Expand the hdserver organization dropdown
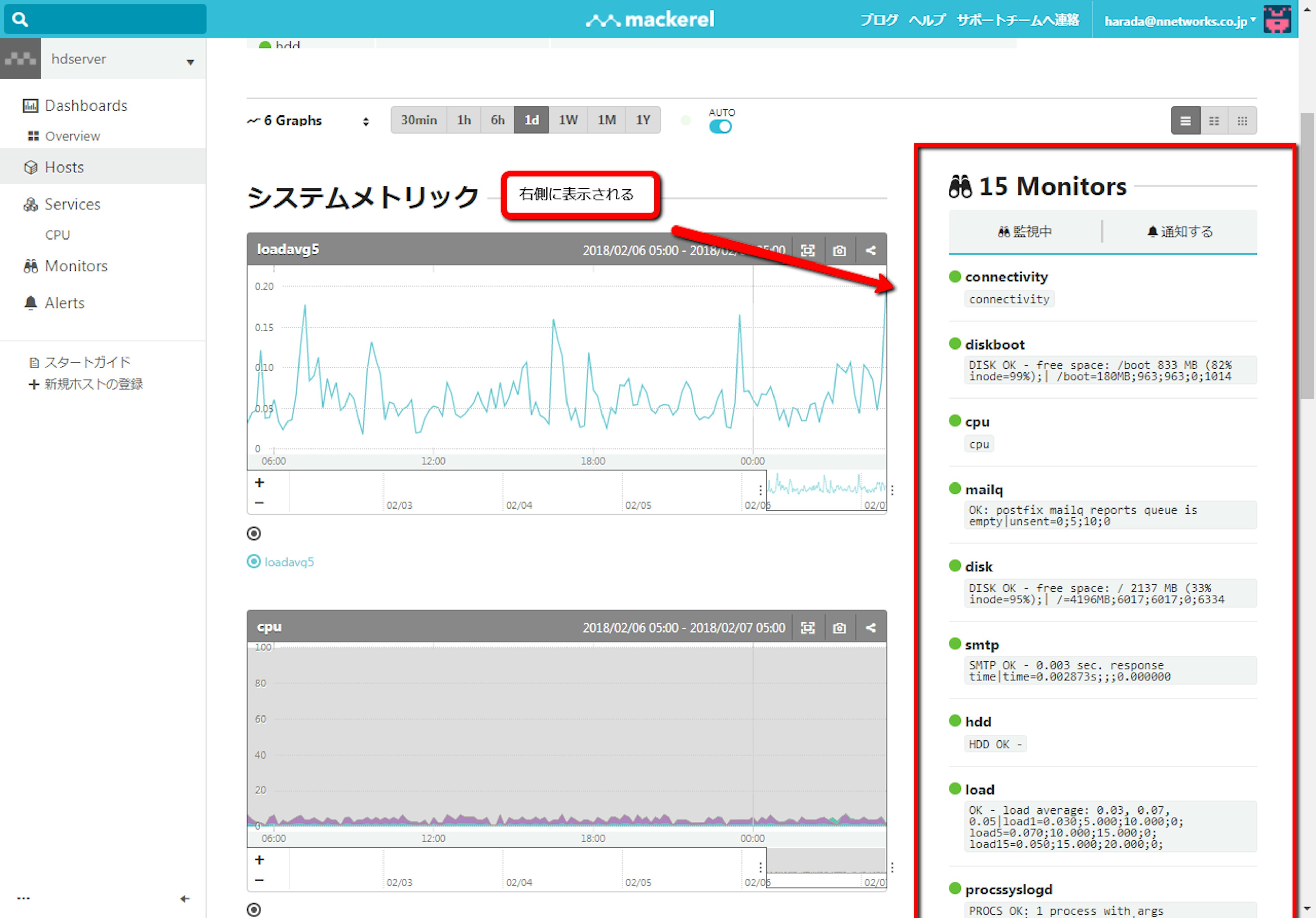The width and height of the screenshot is (1316, 918). coord(190,61)
